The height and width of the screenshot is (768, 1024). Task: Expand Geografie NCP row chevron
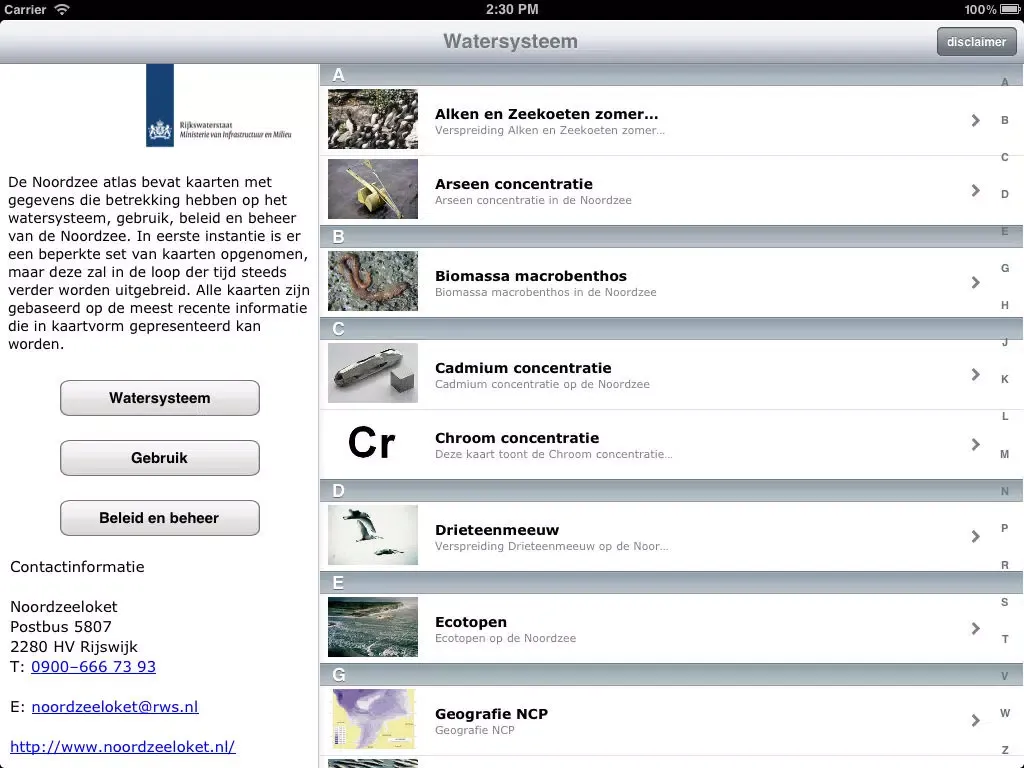[975, 720]
